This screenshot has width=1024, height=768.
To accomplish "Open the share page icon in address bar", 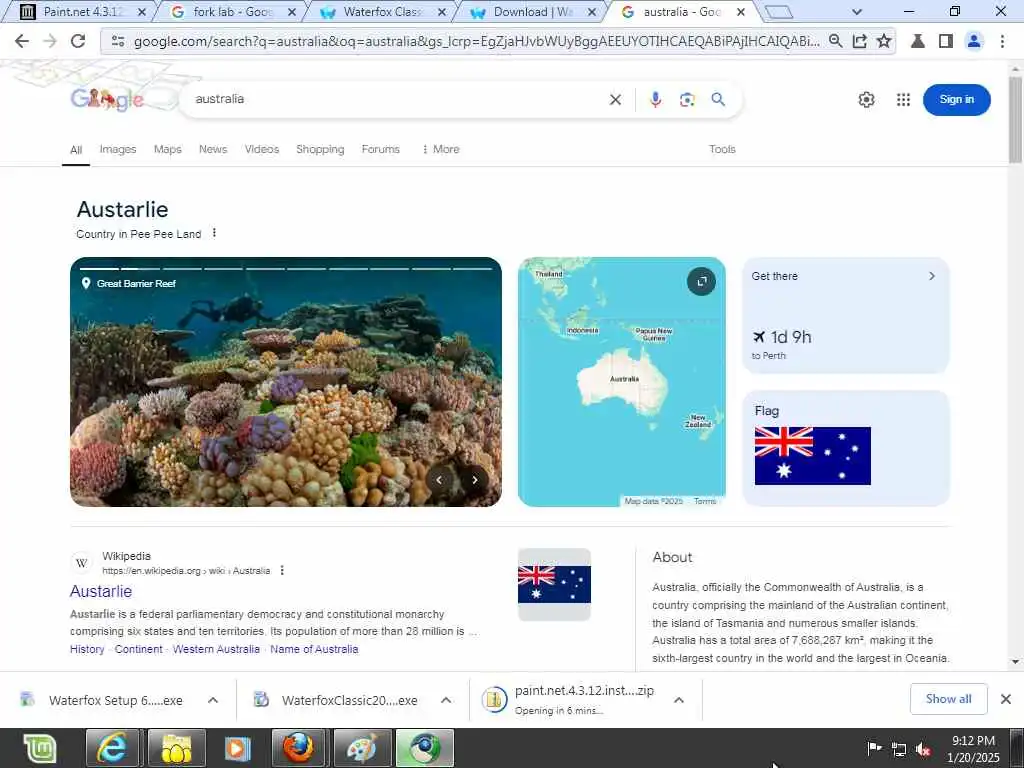I will [x=859, y=41].
